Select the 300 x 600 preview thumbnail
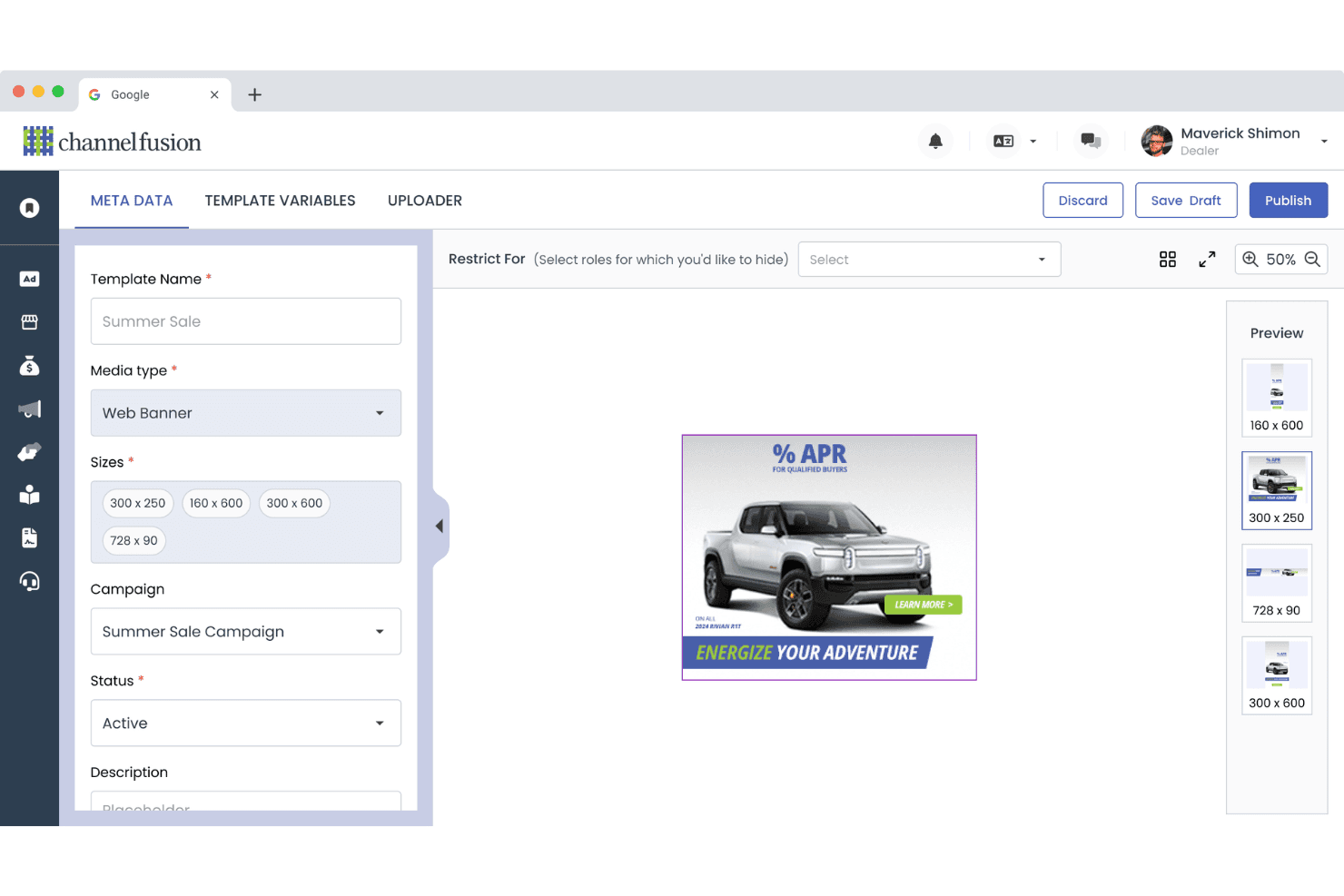 [x=1277, y=675]
